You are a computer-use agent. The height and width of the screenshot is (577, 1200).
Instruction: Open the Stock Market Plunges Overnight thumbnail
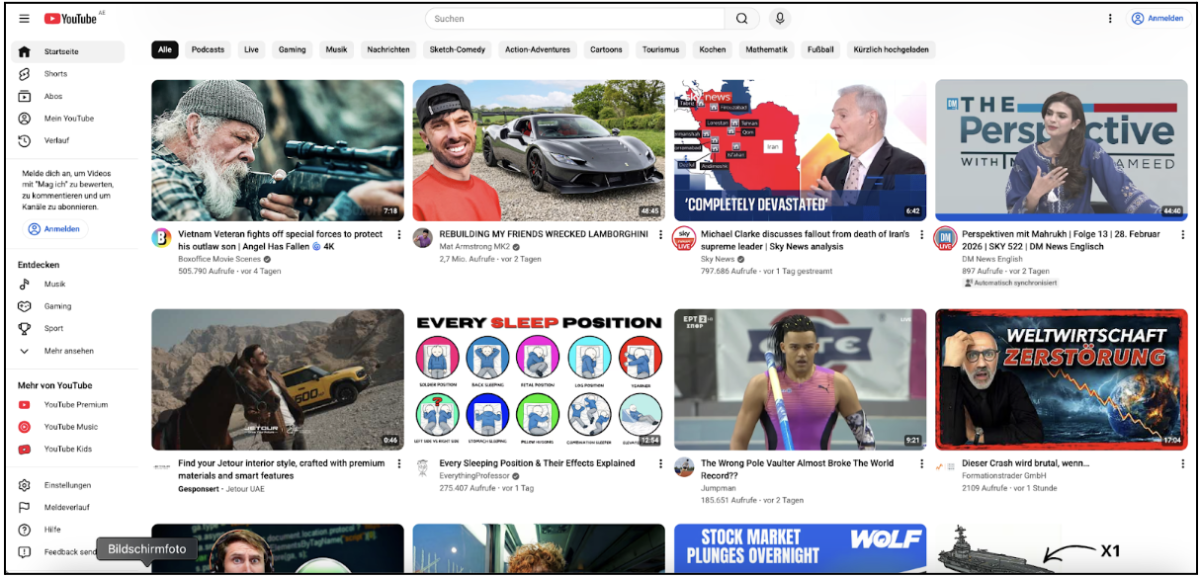coord(800,548)
